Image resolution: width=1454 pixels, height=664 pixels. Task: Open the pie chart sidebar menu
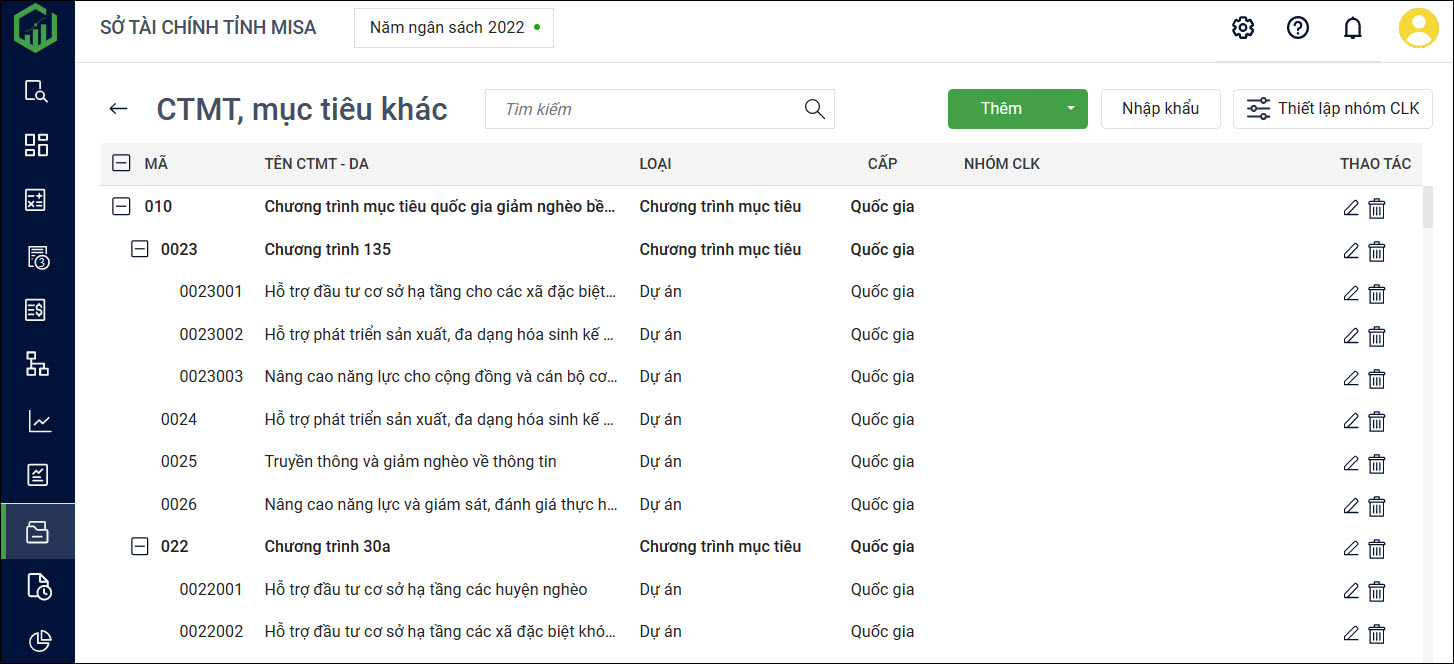[38, 640]
